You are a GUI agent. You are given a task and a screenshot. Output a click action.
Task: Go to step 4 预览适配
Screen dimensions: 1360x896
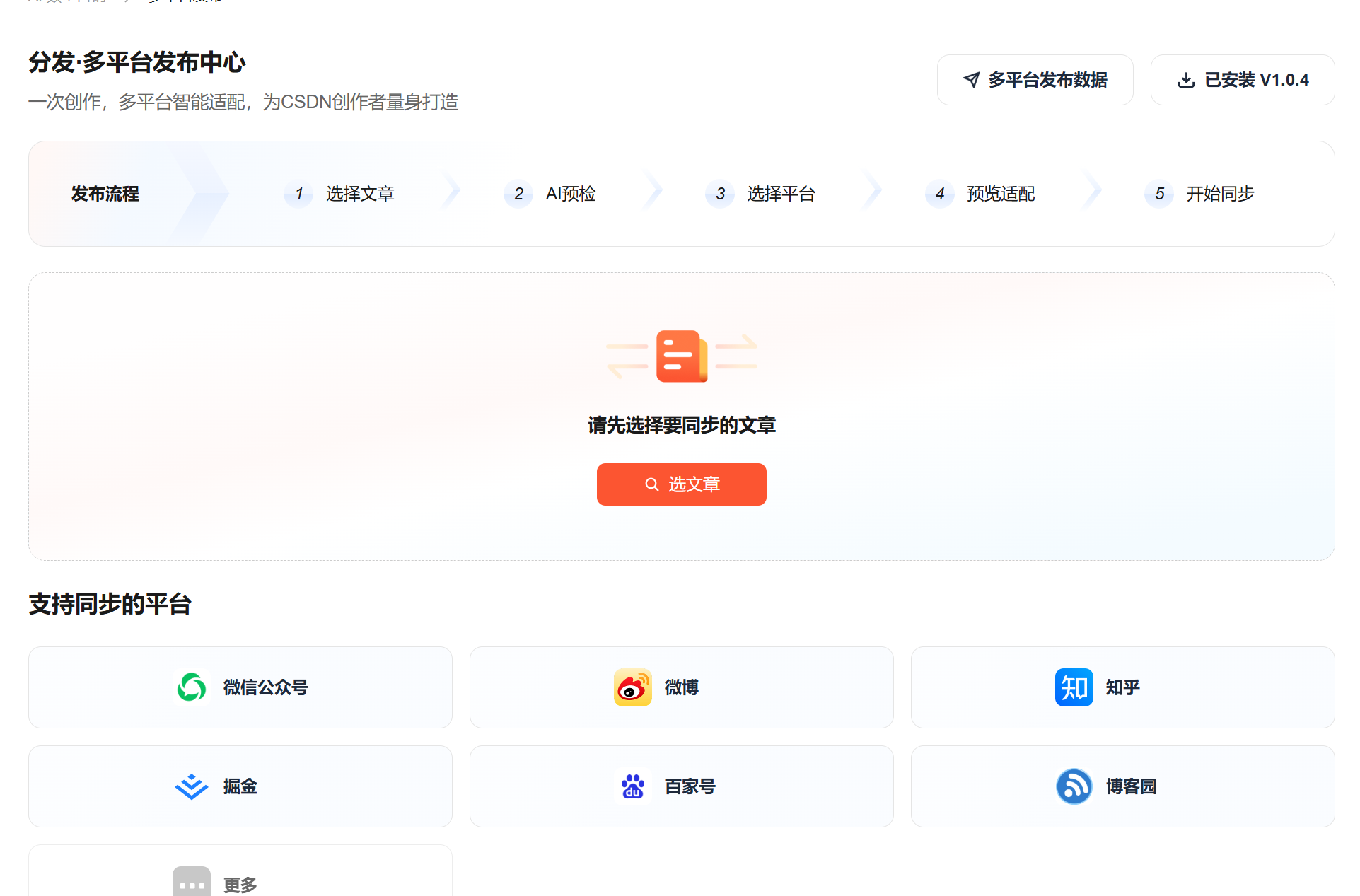tap(980, 194)
